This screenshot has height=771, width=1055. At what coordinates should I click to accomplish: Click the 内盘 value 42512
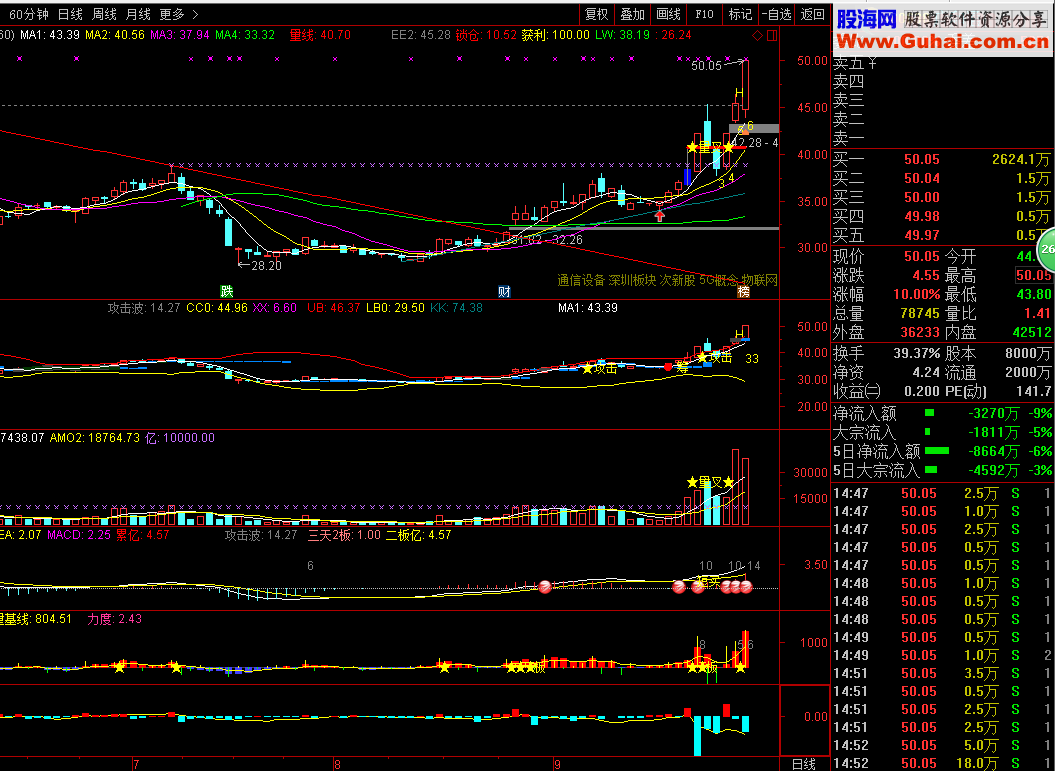(x=1031, y=332)
